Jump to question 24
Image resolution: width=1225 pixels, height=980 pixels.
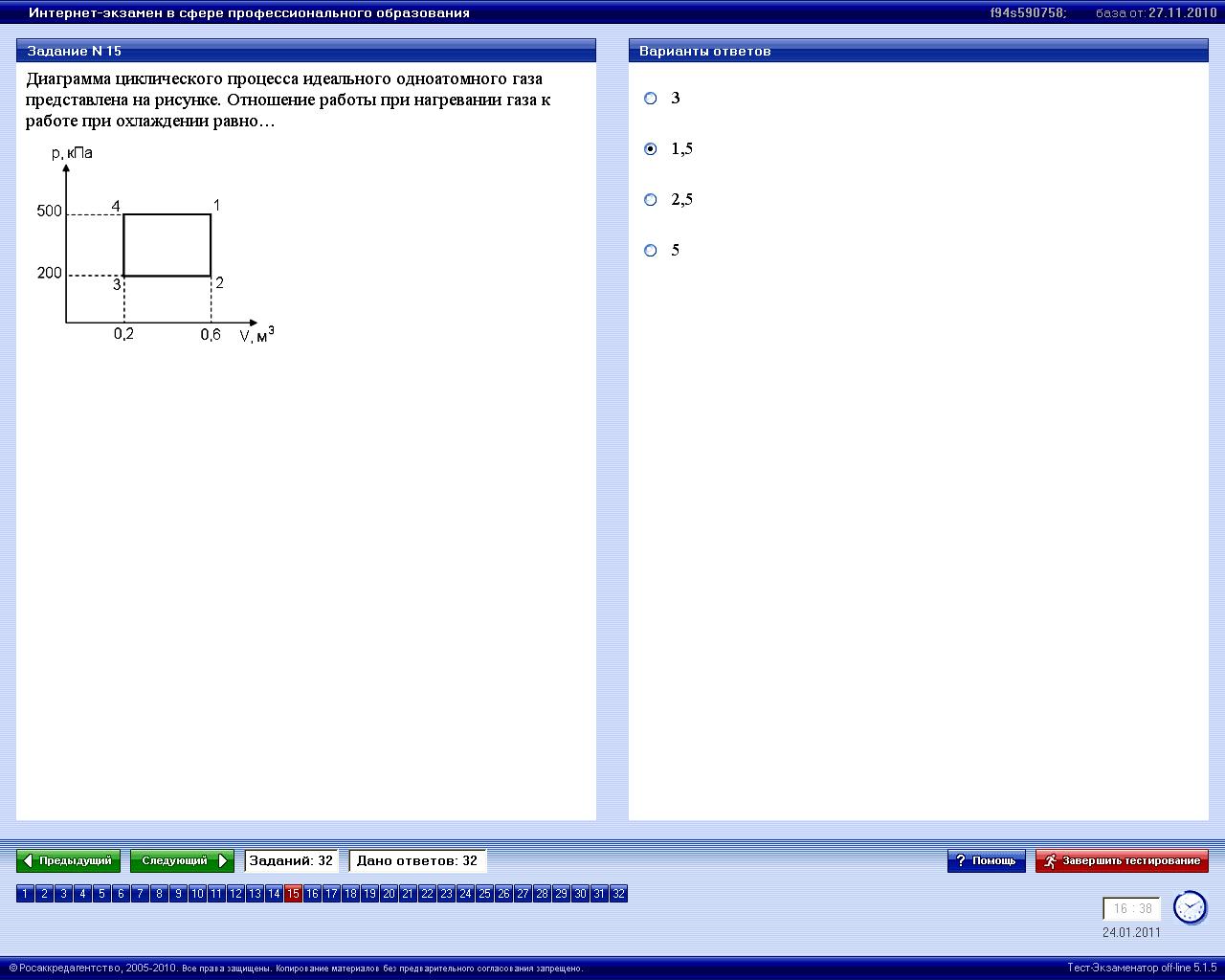[465, 894]
